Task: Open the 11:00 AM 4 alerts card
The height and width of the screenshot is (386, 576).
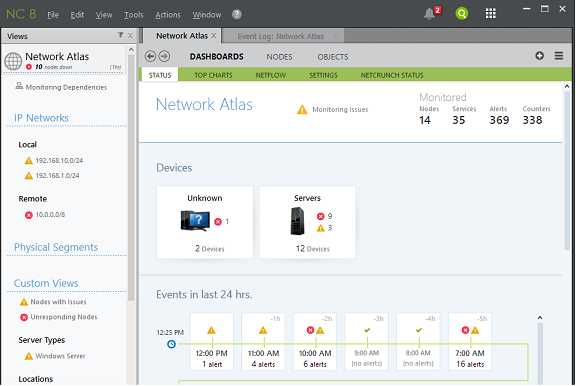Action: point(263,341)
